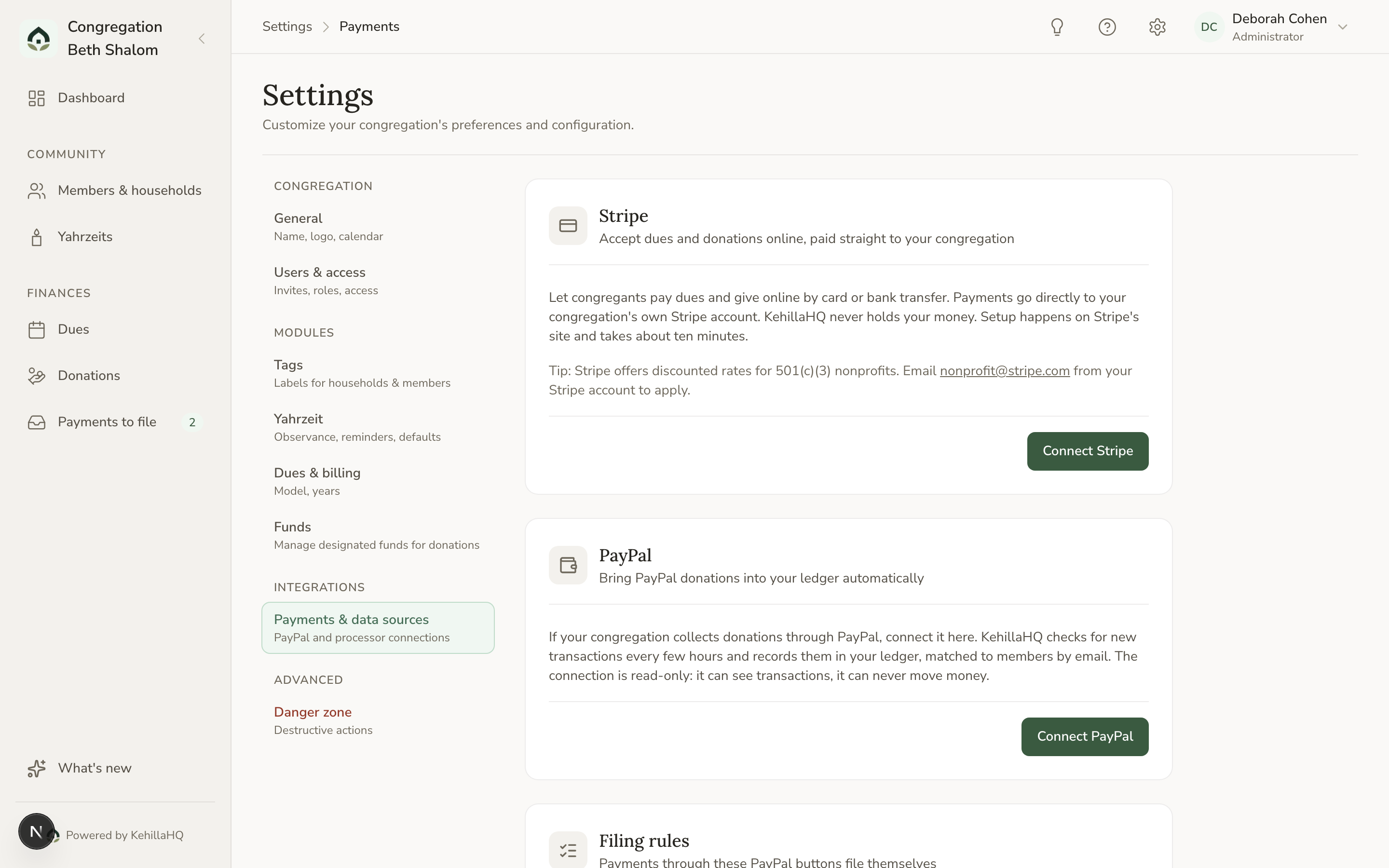1389x868 pixels.
Task: Select Users & access settings section
Action: (378, 281)
